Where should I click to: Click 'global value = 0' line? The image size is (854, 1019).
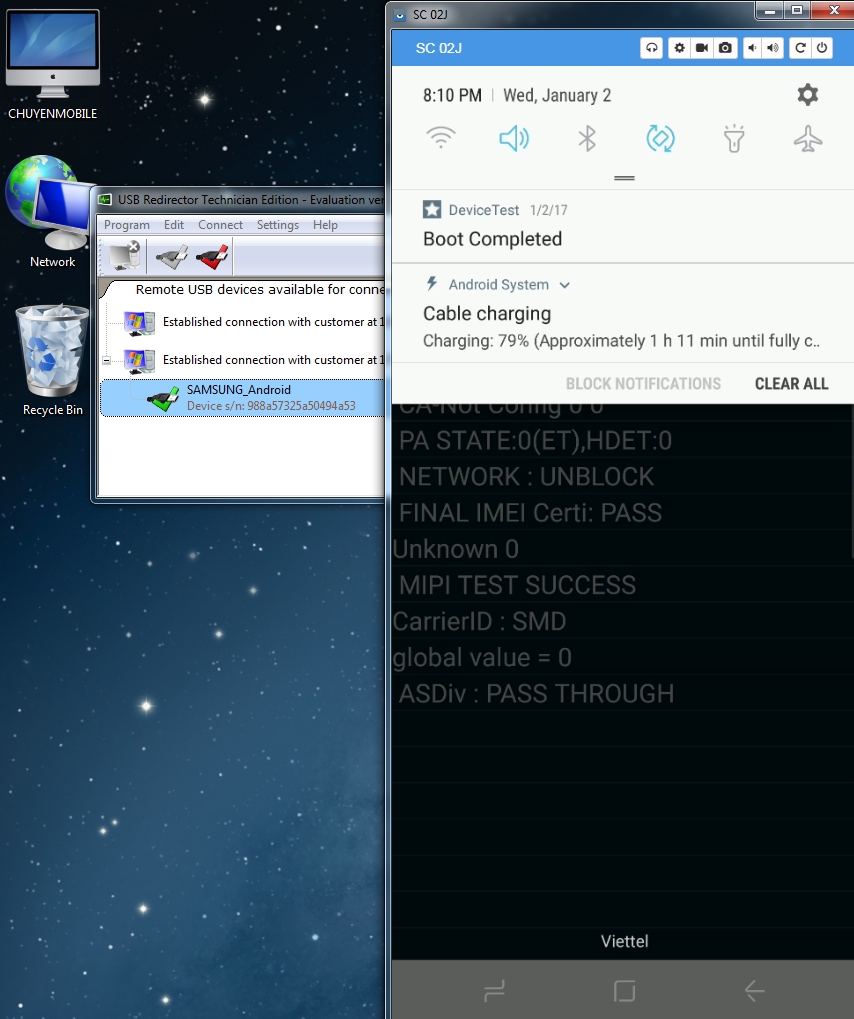[x=482, y=658]
